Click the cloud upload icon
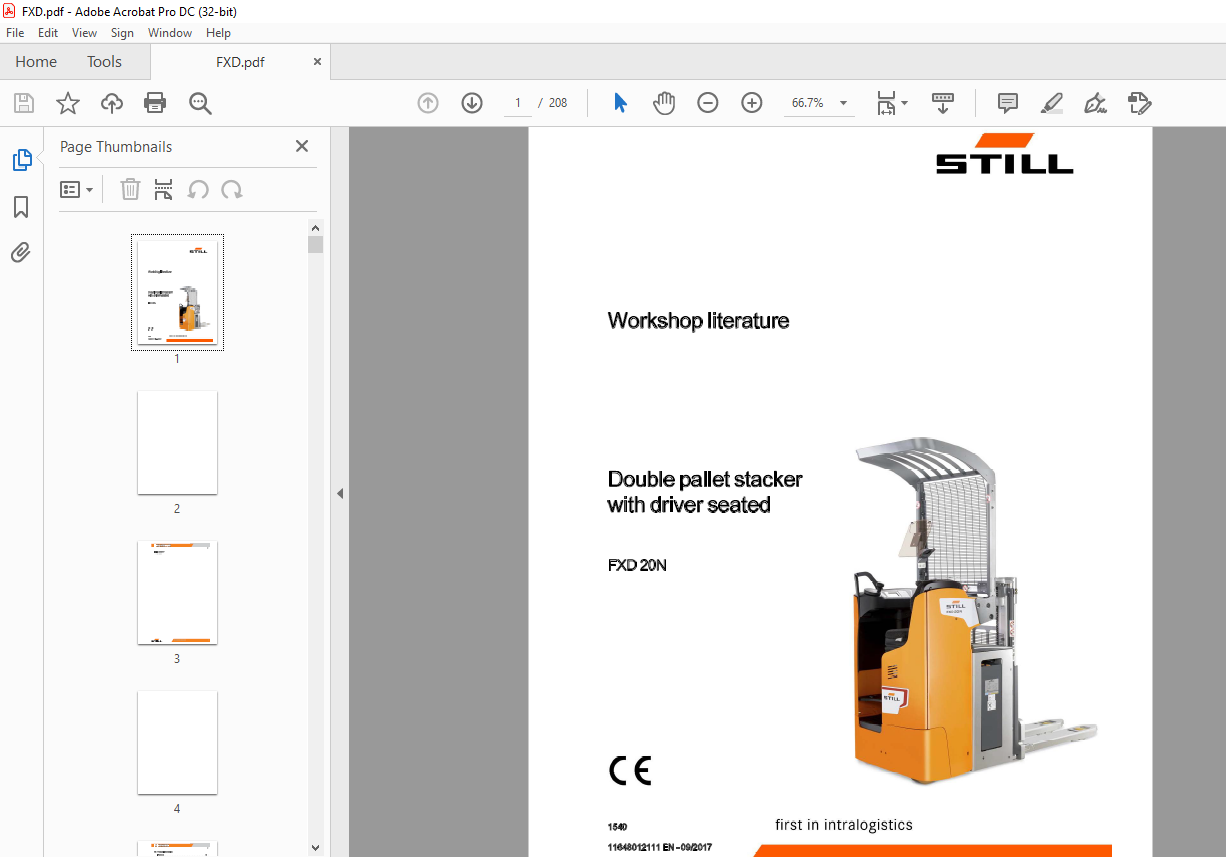The image size is (1226, 857). 112,103
